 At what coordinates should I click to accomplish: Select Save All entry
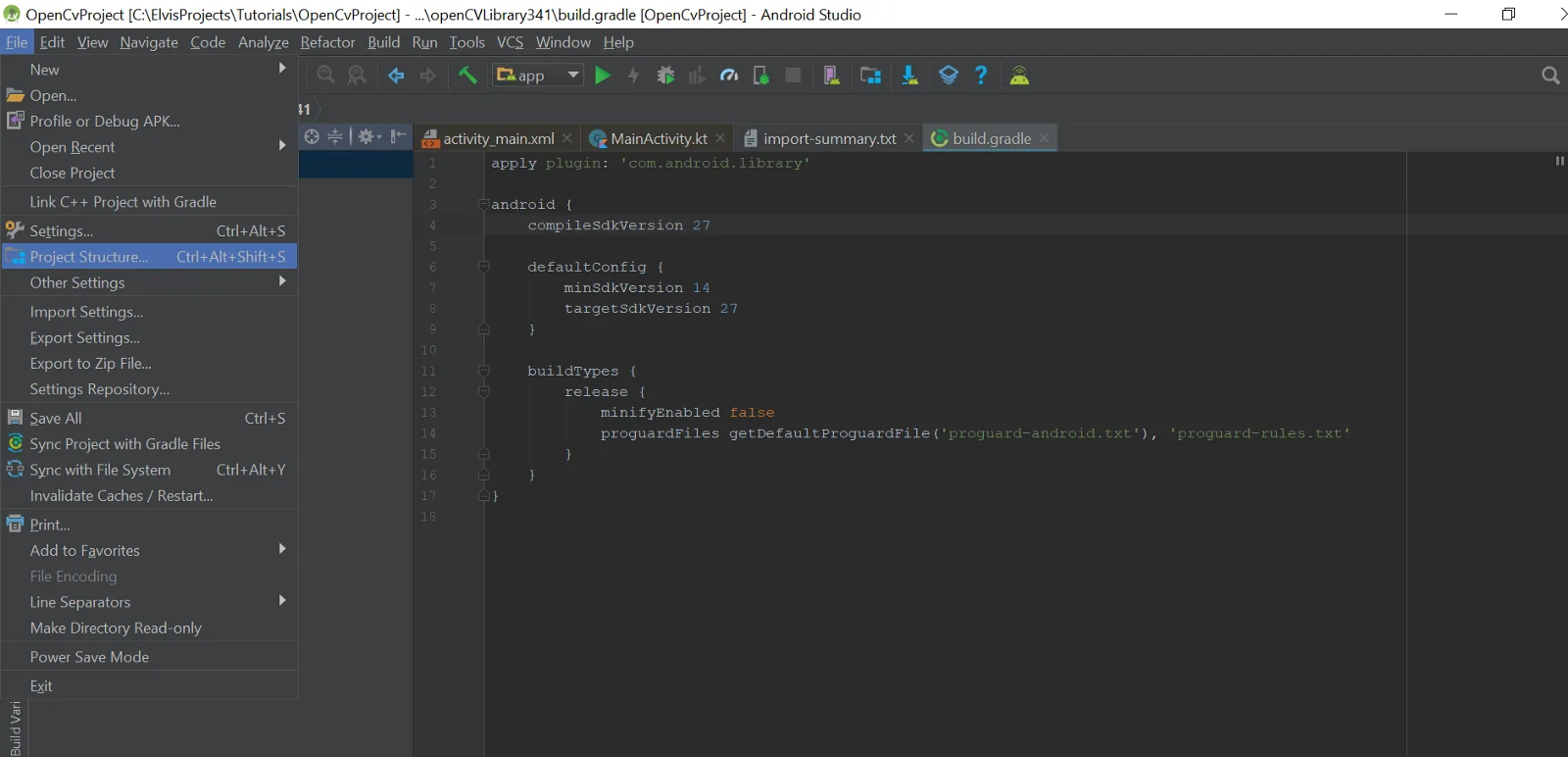coord(149,418)
